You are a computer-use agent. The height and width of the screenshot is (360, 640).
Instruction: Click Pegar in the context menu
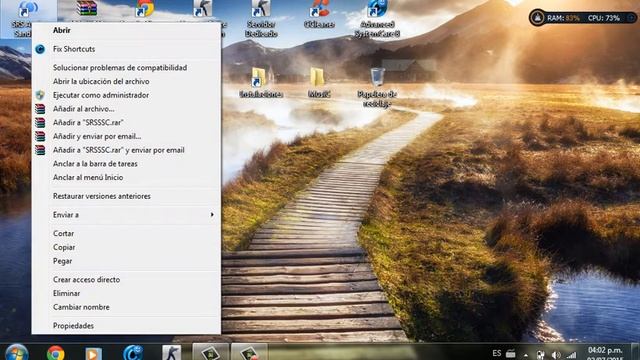click(x=126, y=261)
